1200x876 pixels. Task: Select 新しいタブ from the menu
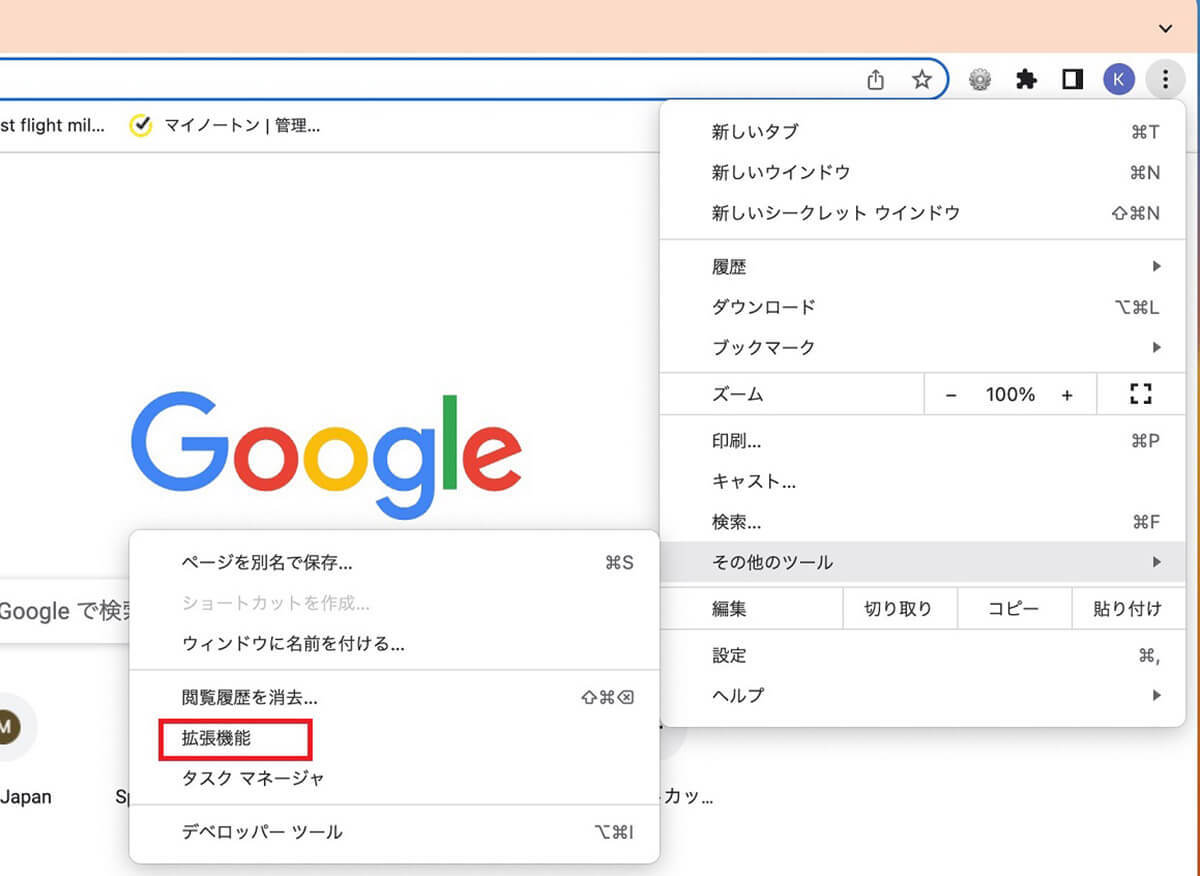click(x=922, y=132)
